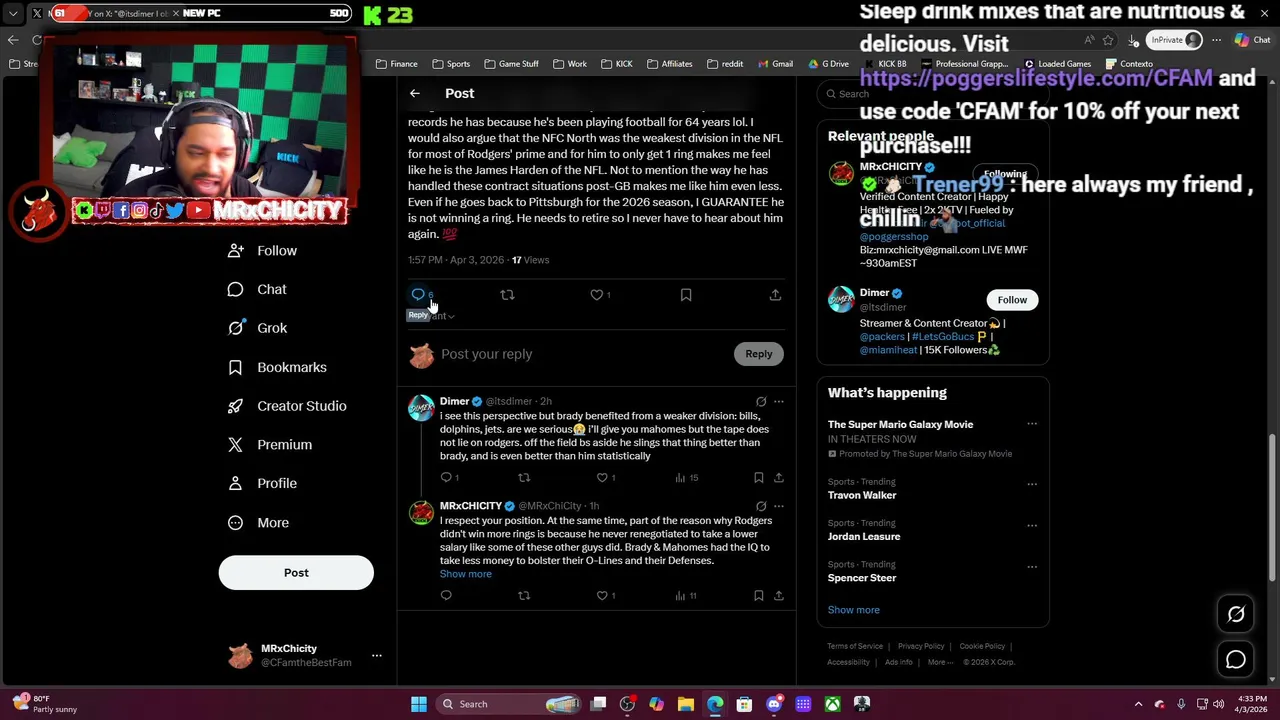1280x720 pixels.
Task: Reply to the main post via comment icon
Action: [418, 295]
